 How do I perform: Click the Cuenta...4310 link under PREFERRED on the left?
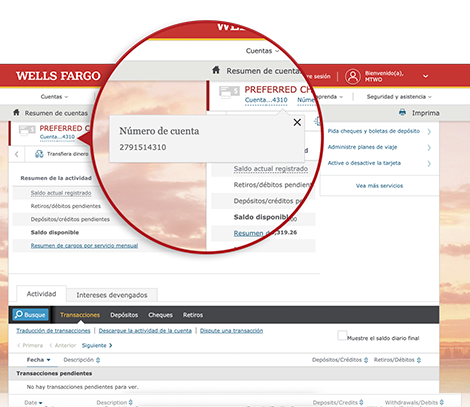click(57, 137)
